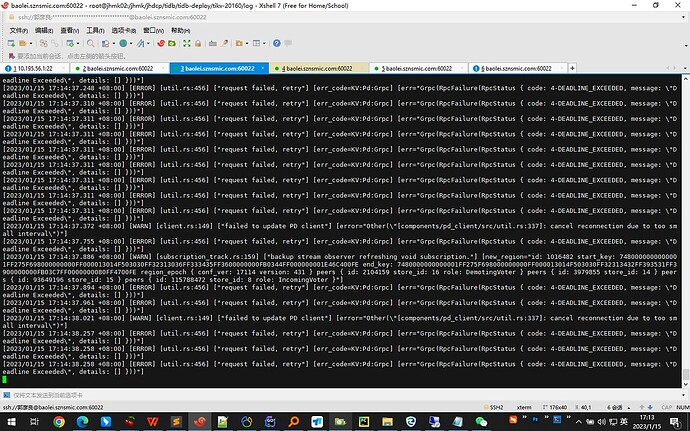690x431 pixels.
Task: Click the add-current-session flag icon
Action: click(x=11, y=56)
